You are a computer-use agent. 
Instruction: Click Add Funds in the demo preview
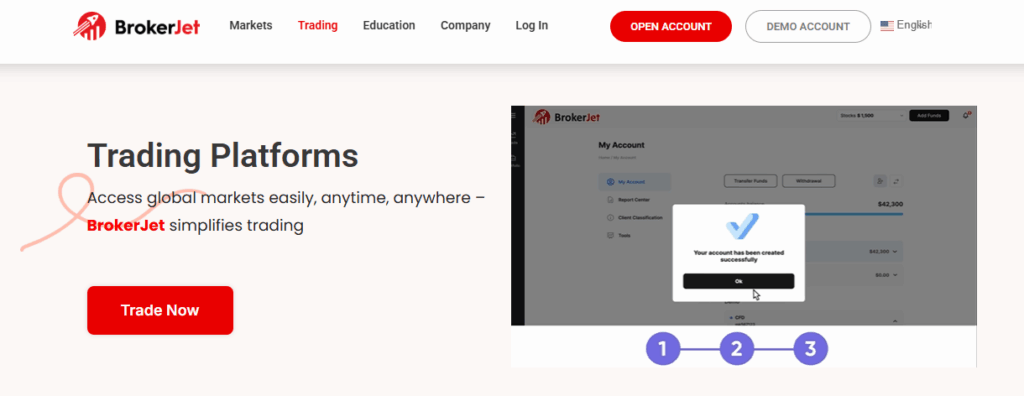tap(929, 116)
